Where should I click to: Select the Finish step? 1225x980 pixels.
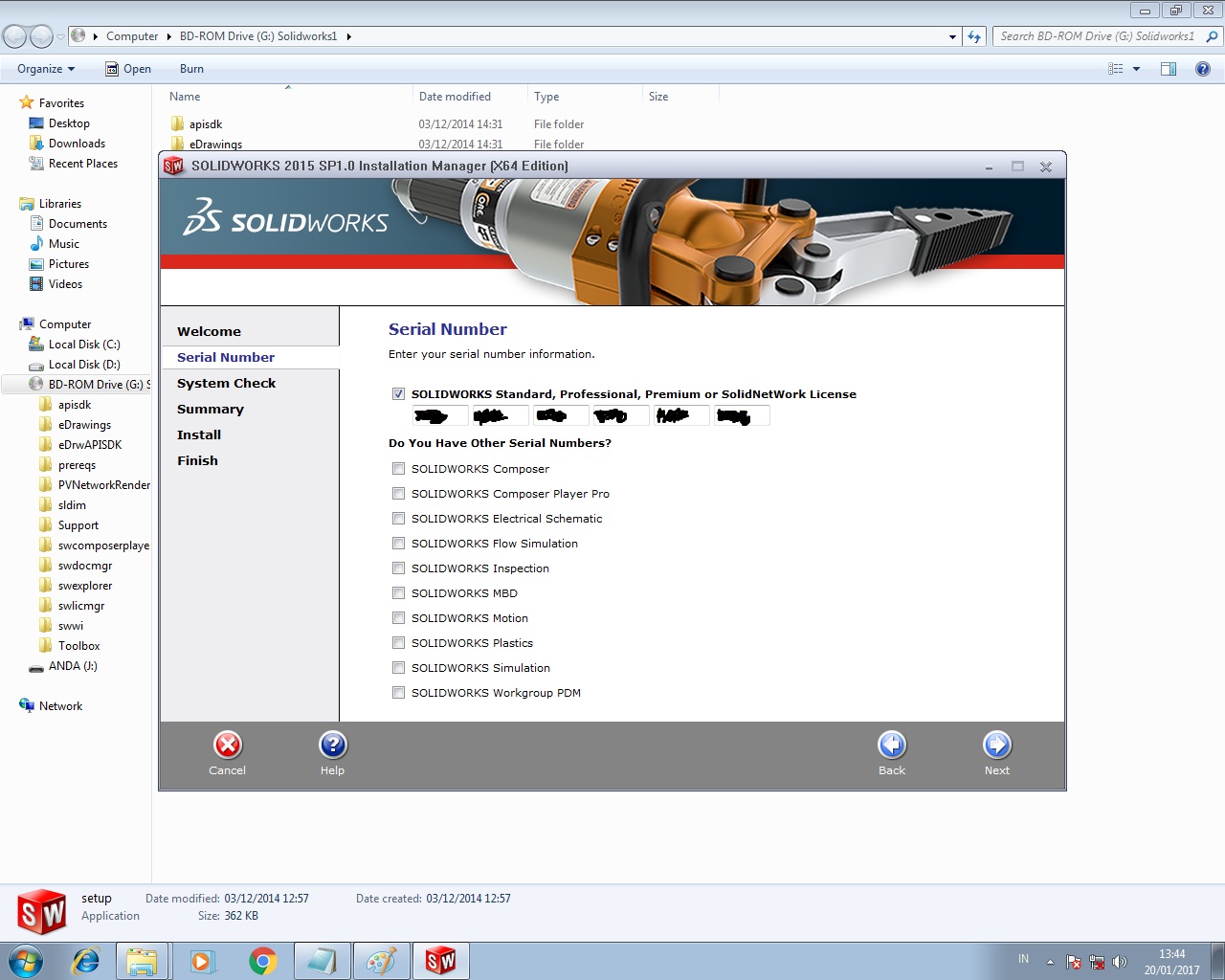(x=197, y=461)
